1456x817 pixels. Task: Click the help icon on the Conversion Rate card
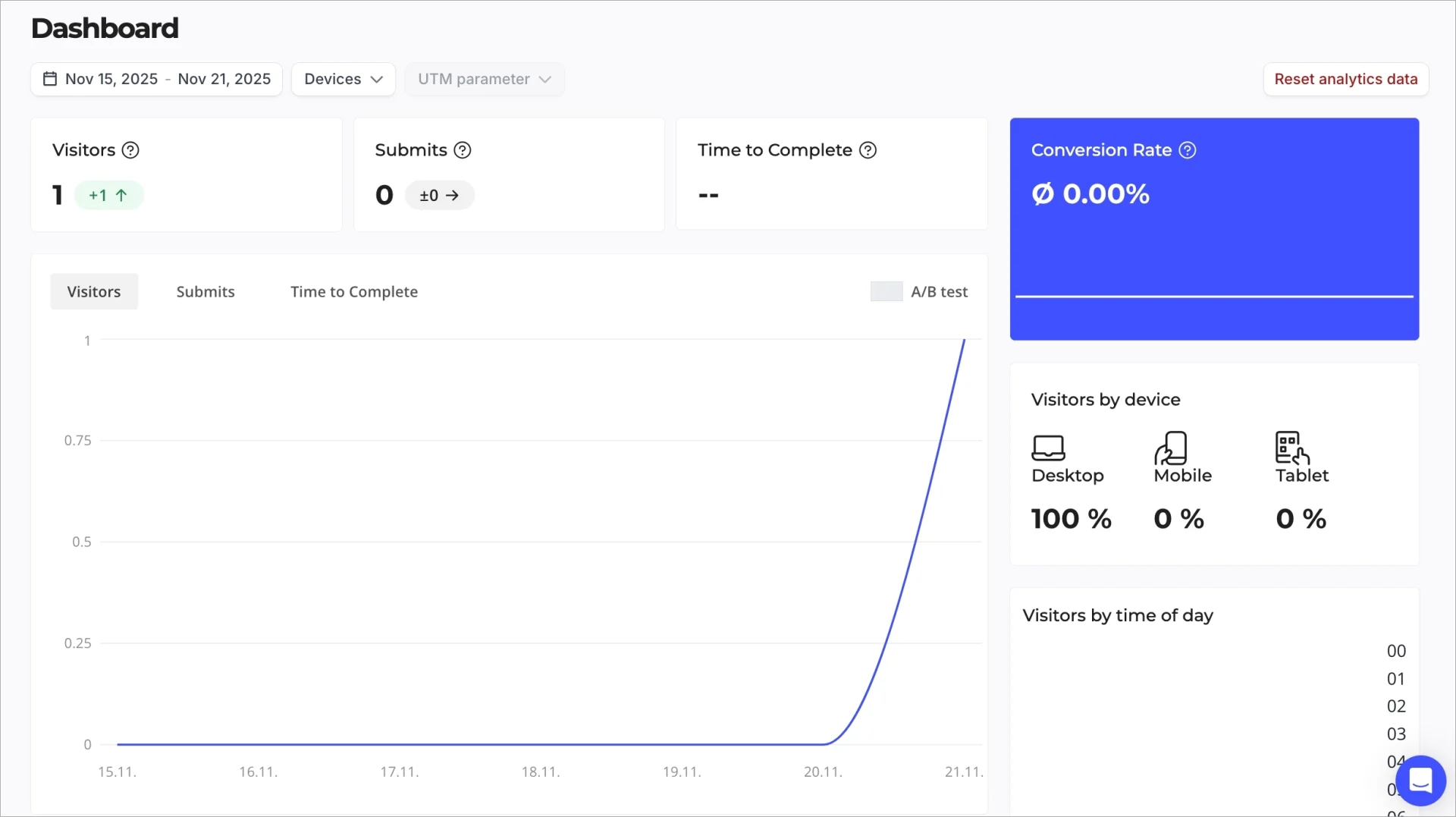[1187, 150]
